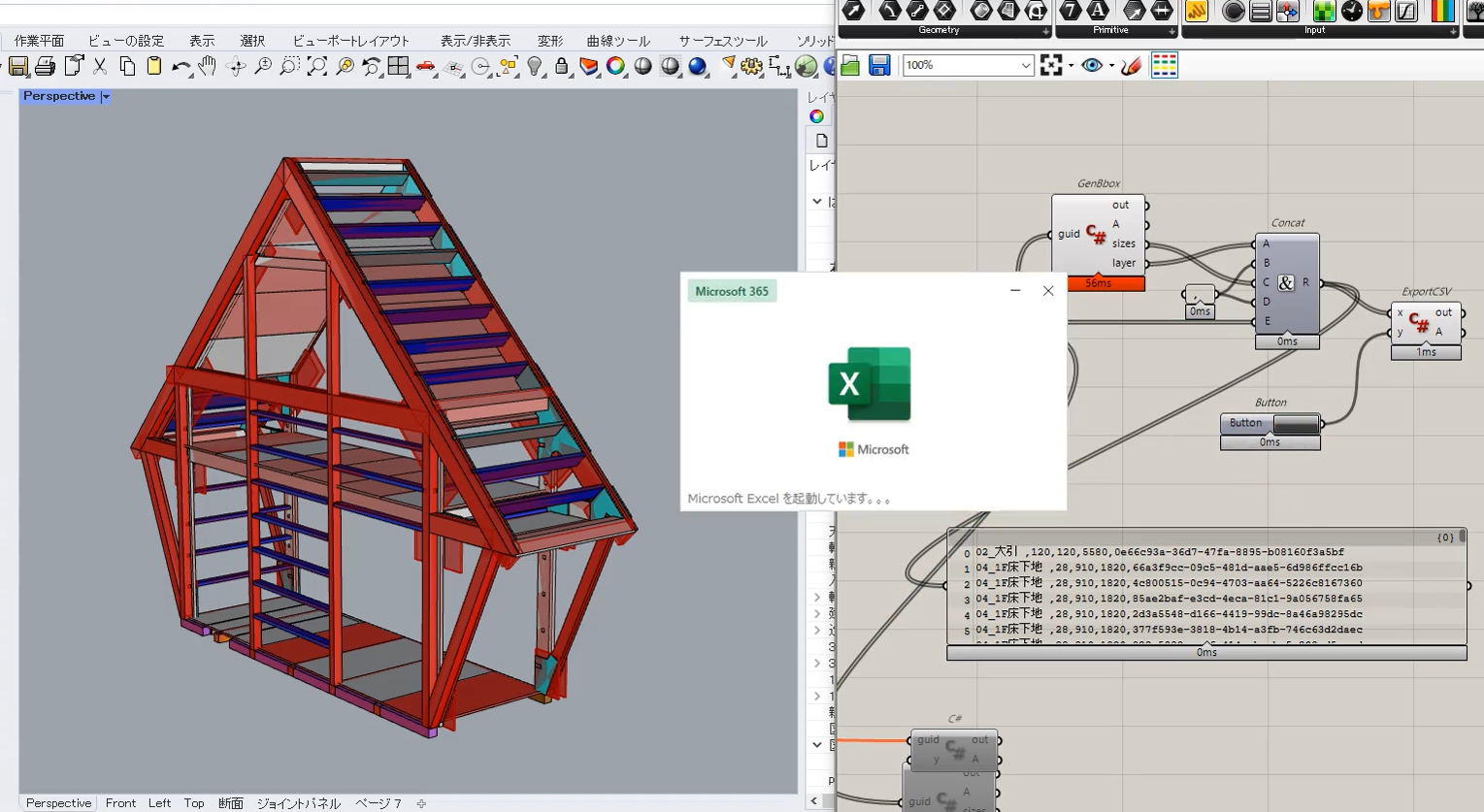Switch to the Front viewport tab

(x=120, y=803)
